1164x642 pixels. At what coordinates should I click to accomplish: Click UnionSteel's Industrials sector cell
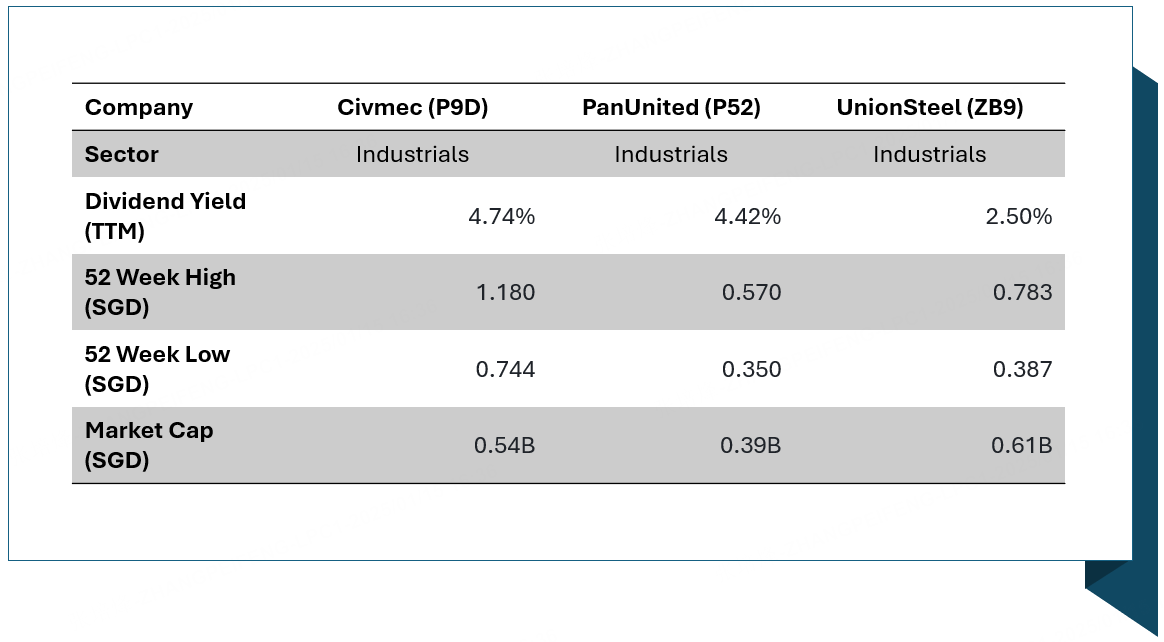click(x=929, y=155)
